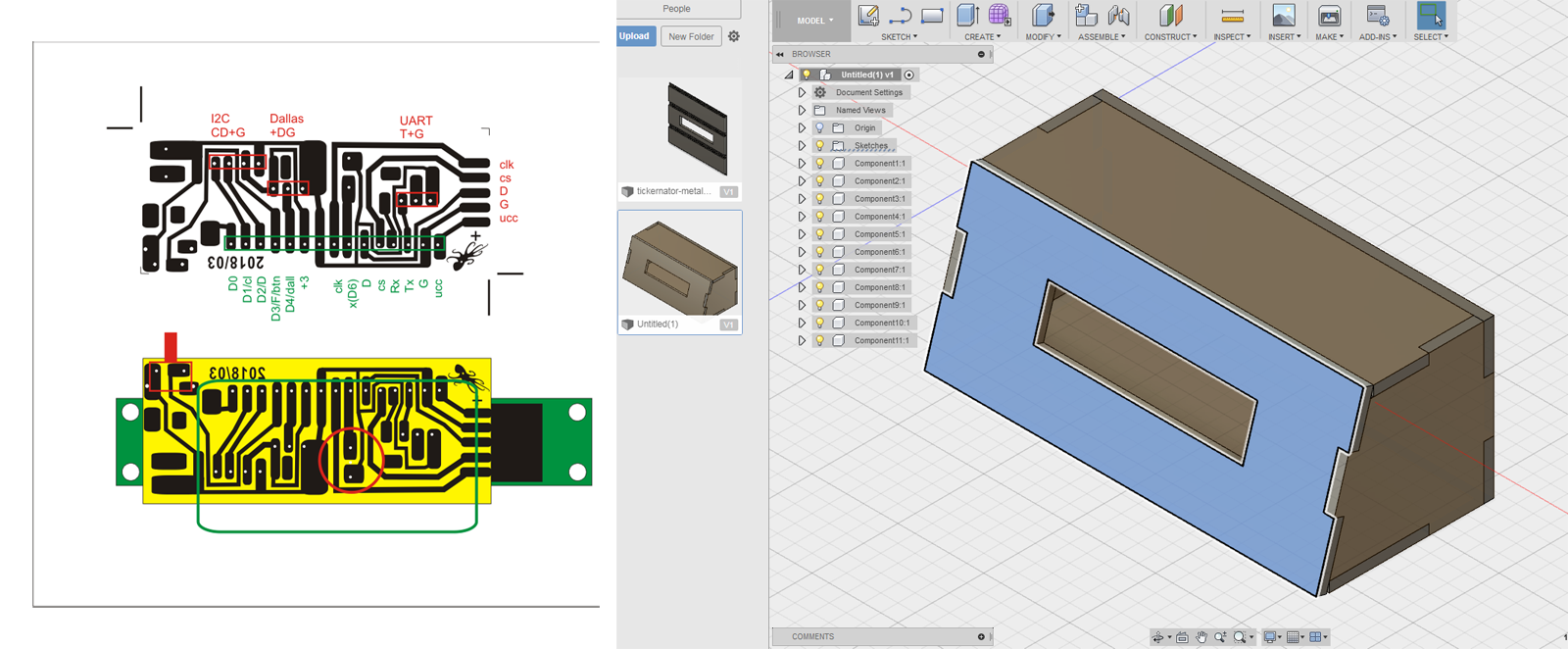This screenshot has width=1568, height=649.
Task: Select Component10:1 in the browser tree
Action: tap(881, 323)
